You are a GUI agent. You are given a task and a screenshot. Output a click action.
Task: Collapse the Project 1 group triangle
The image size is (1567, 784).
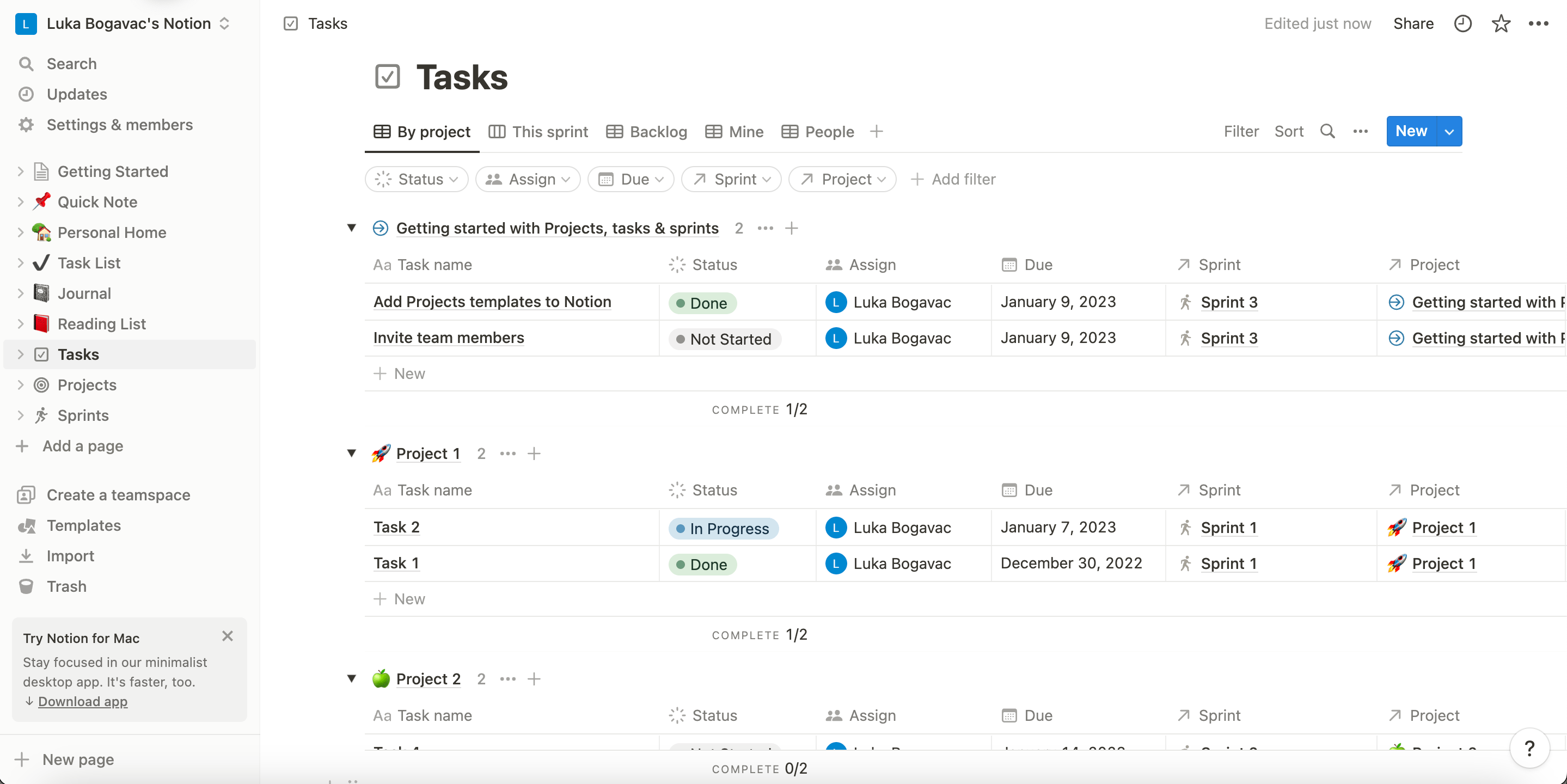tap(352, 453)
